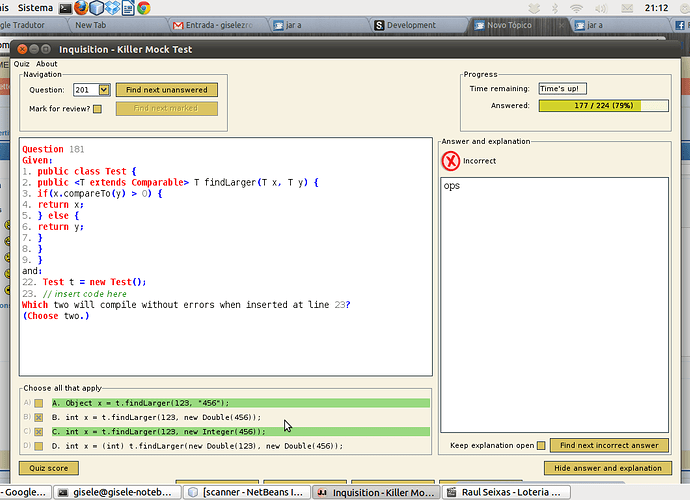Screen dimensions: 690x500
Task: Open the Question number dropdown
Action: (x=104, y=90)
